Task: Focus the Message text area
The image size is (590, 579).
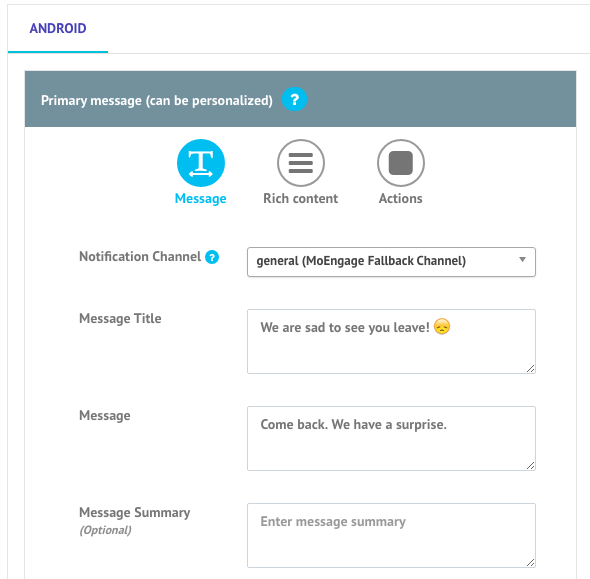Action: point(391,438)
